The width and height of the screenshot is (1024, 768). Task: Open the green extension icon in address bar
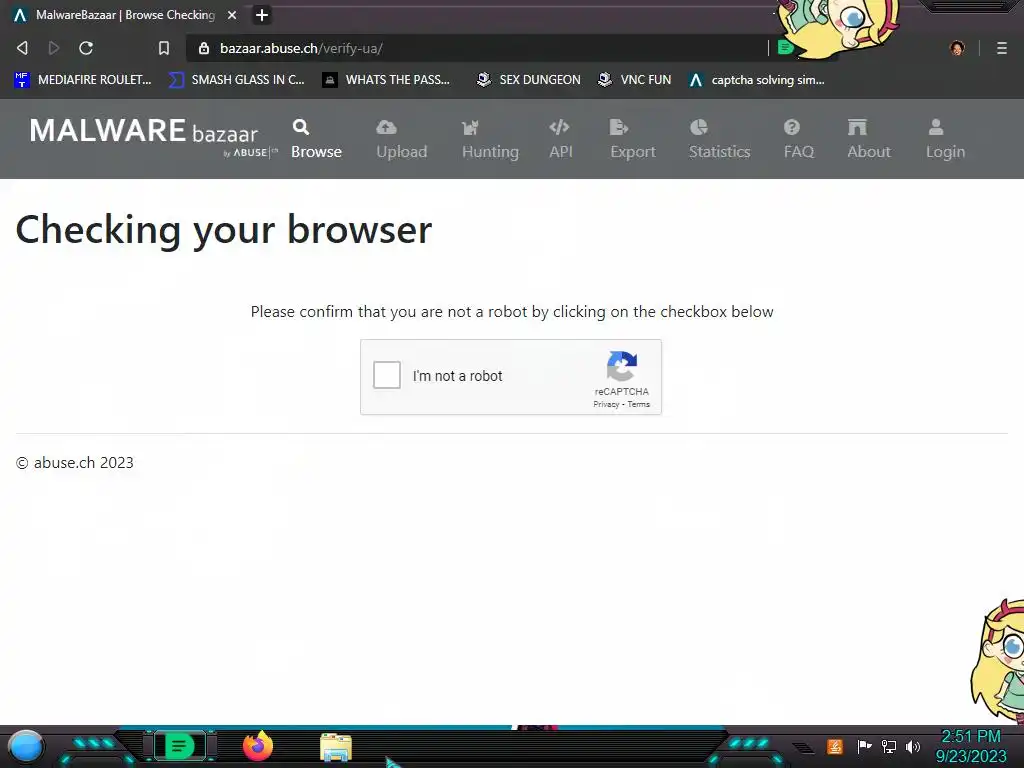786,48
